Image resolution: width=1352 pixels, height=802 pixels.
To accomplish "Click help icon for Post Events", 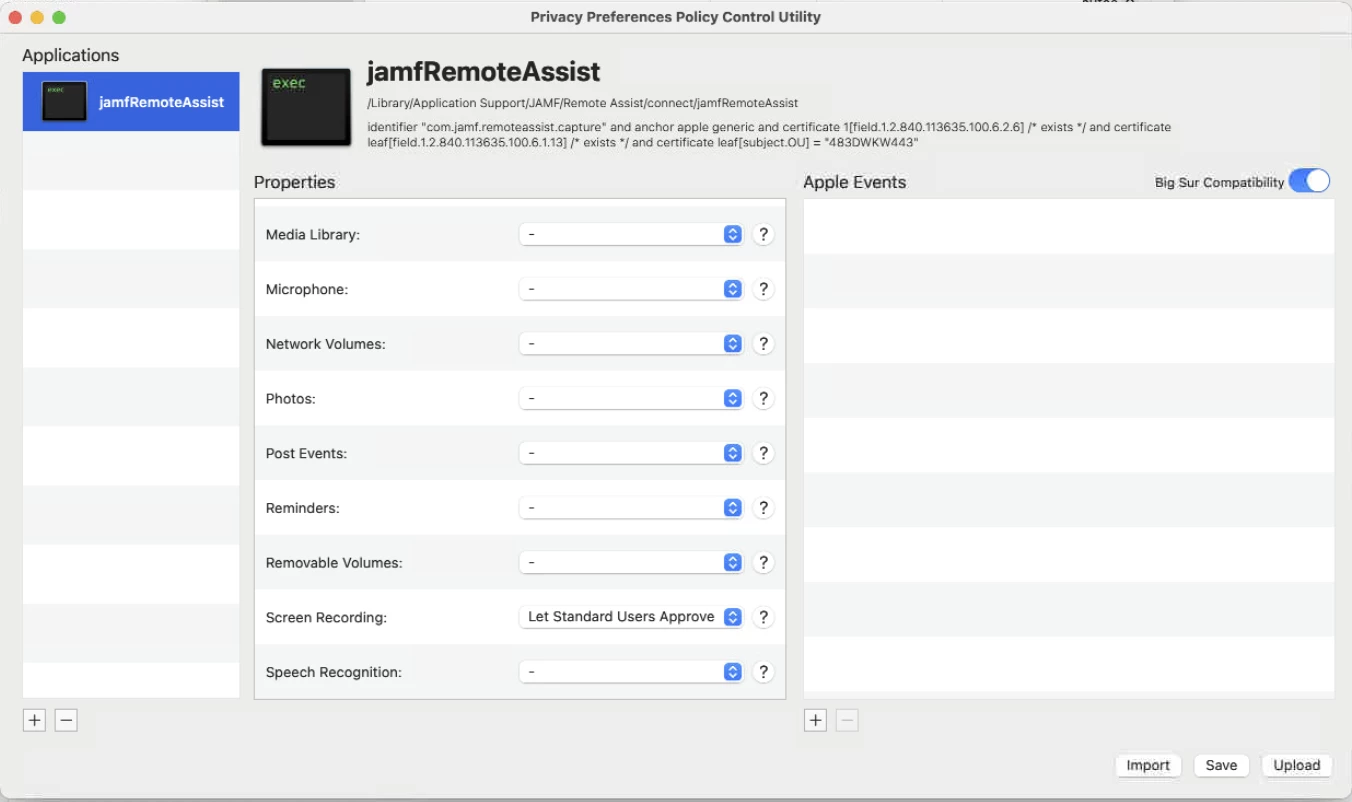I will (x=763, y=453).
